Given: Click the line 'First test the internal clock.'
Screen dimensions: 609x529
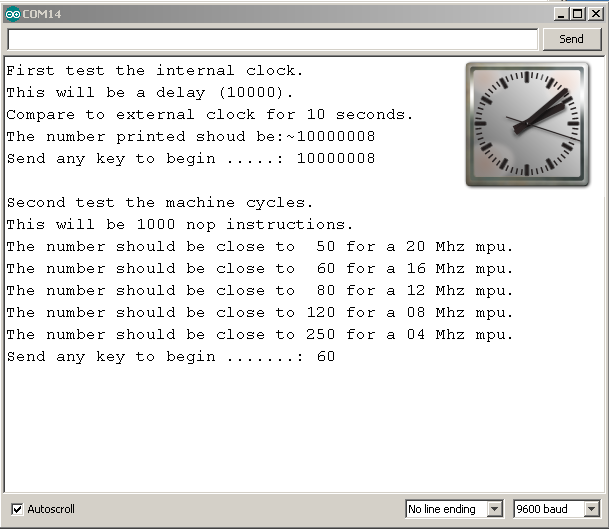Looking at the screenshot, I should pyautogui.click(x=155, y=71).
